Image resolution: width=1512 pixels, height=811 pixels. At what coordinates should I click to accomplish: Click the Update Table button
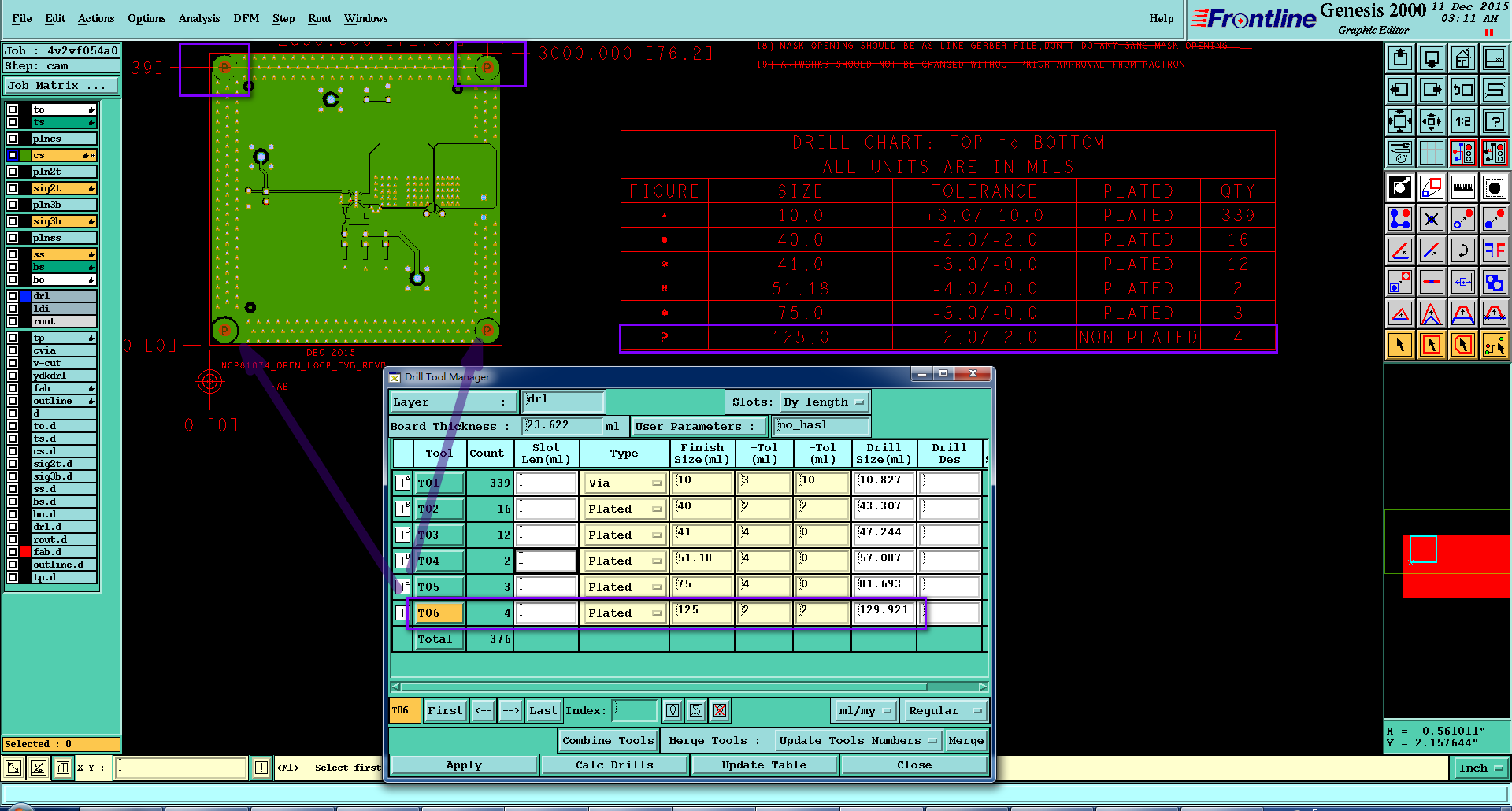[x=764, y=765]
